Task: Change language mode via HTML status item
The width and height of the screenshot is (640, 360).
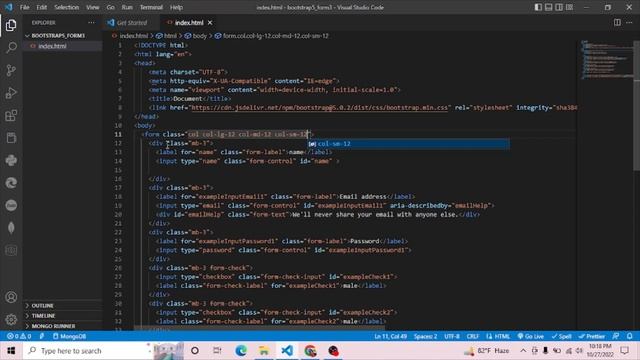Action: pyautogui.click(x=498, y=336)
